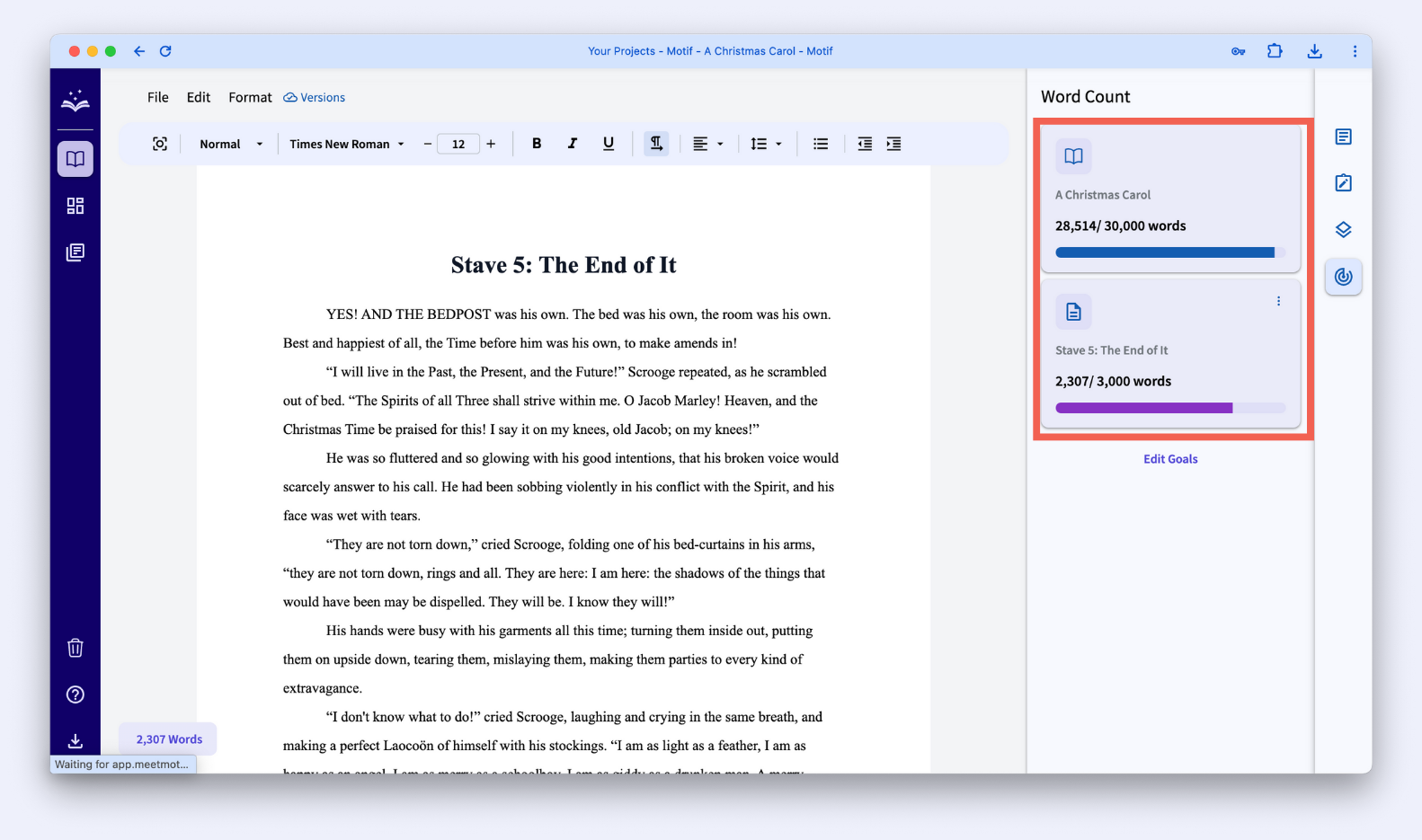Toggle underline formatting
The height and width of the screenshot is (840, 1422).
609,144
